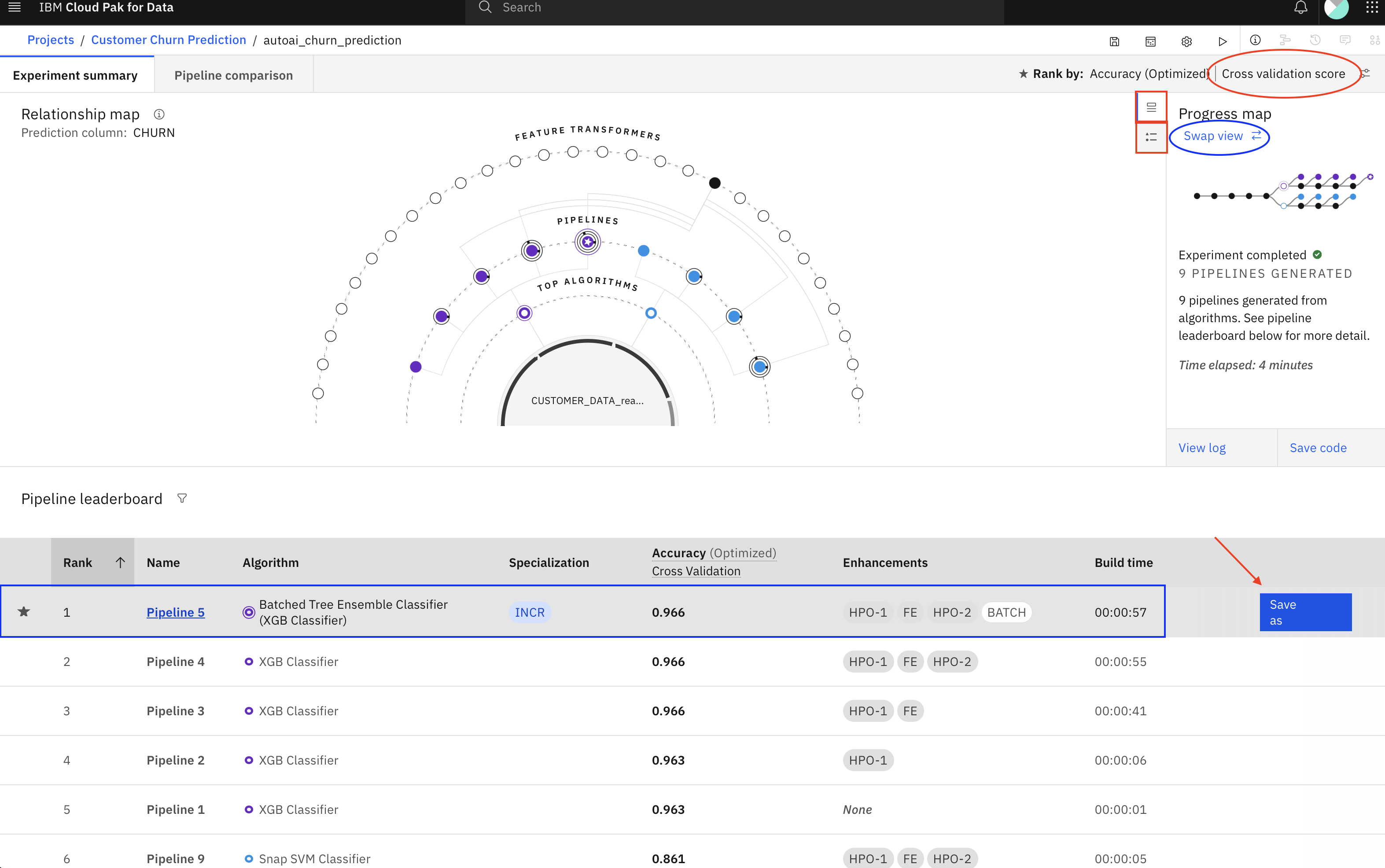The height and width of the screenshot is (868, 1385).
Task: Open the comments toolbar icon
Action: click(x=1345, y=40)
